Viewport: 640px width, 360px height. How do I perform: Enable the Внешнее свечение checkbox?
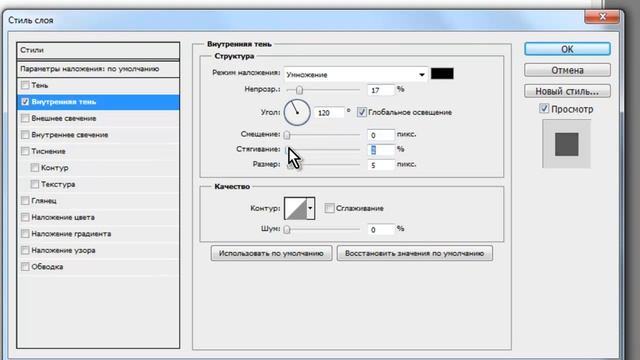tap(25, 118)
